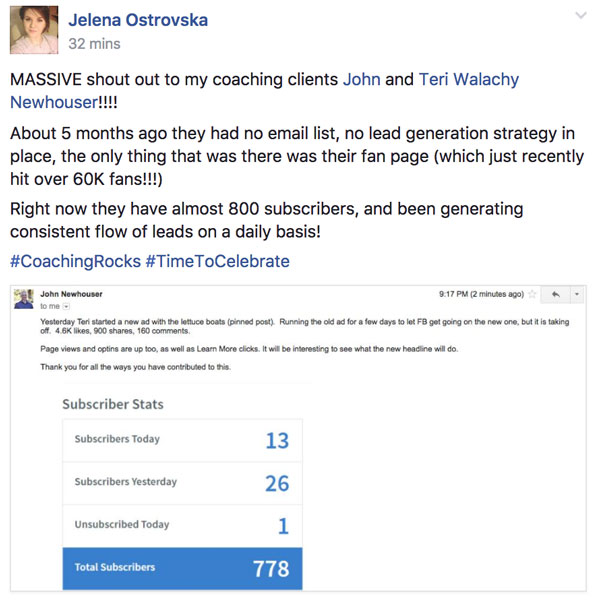
Task: Open Jelena Ostrovska's profile picture
Action: [34, 30]
